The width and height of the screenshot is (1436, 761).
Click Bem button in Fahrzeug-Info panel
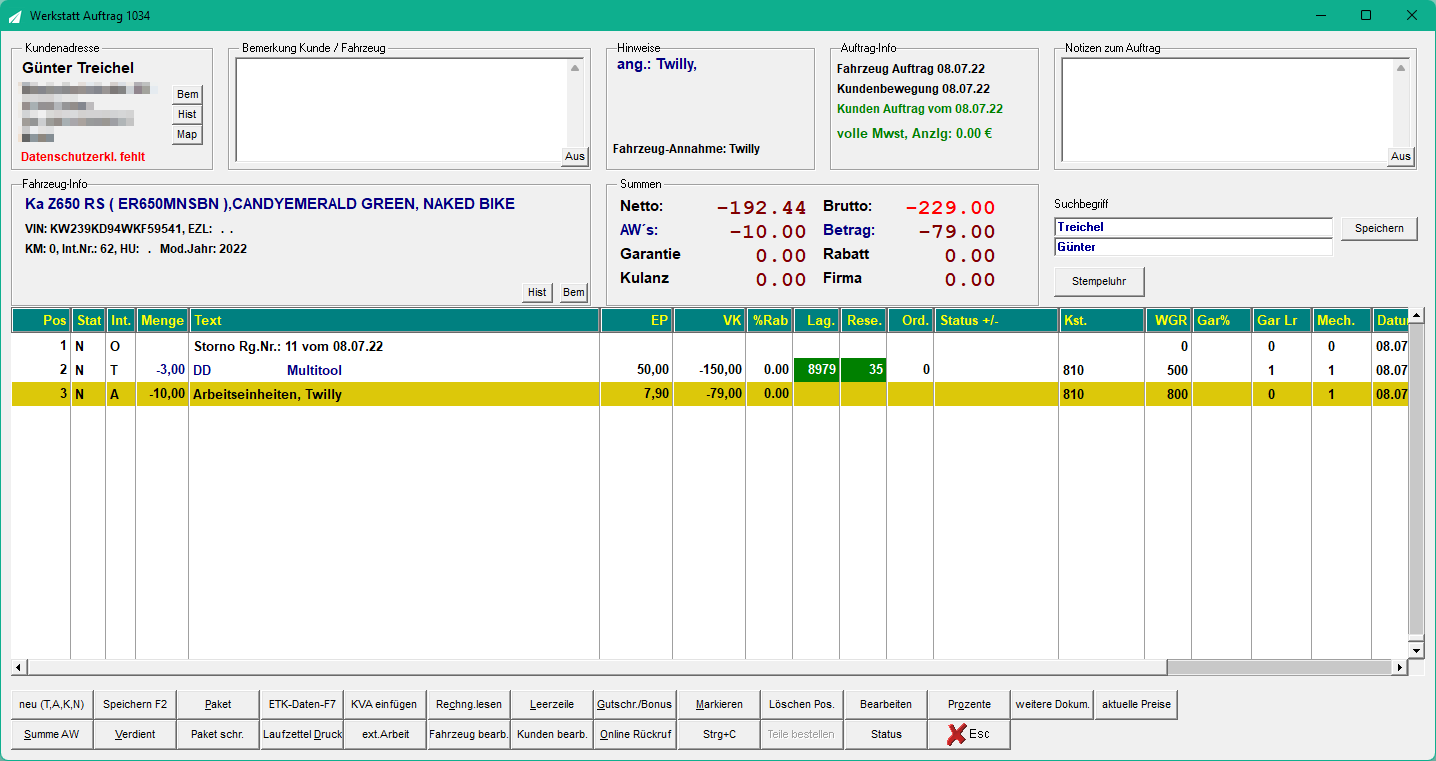pos(573,293)
